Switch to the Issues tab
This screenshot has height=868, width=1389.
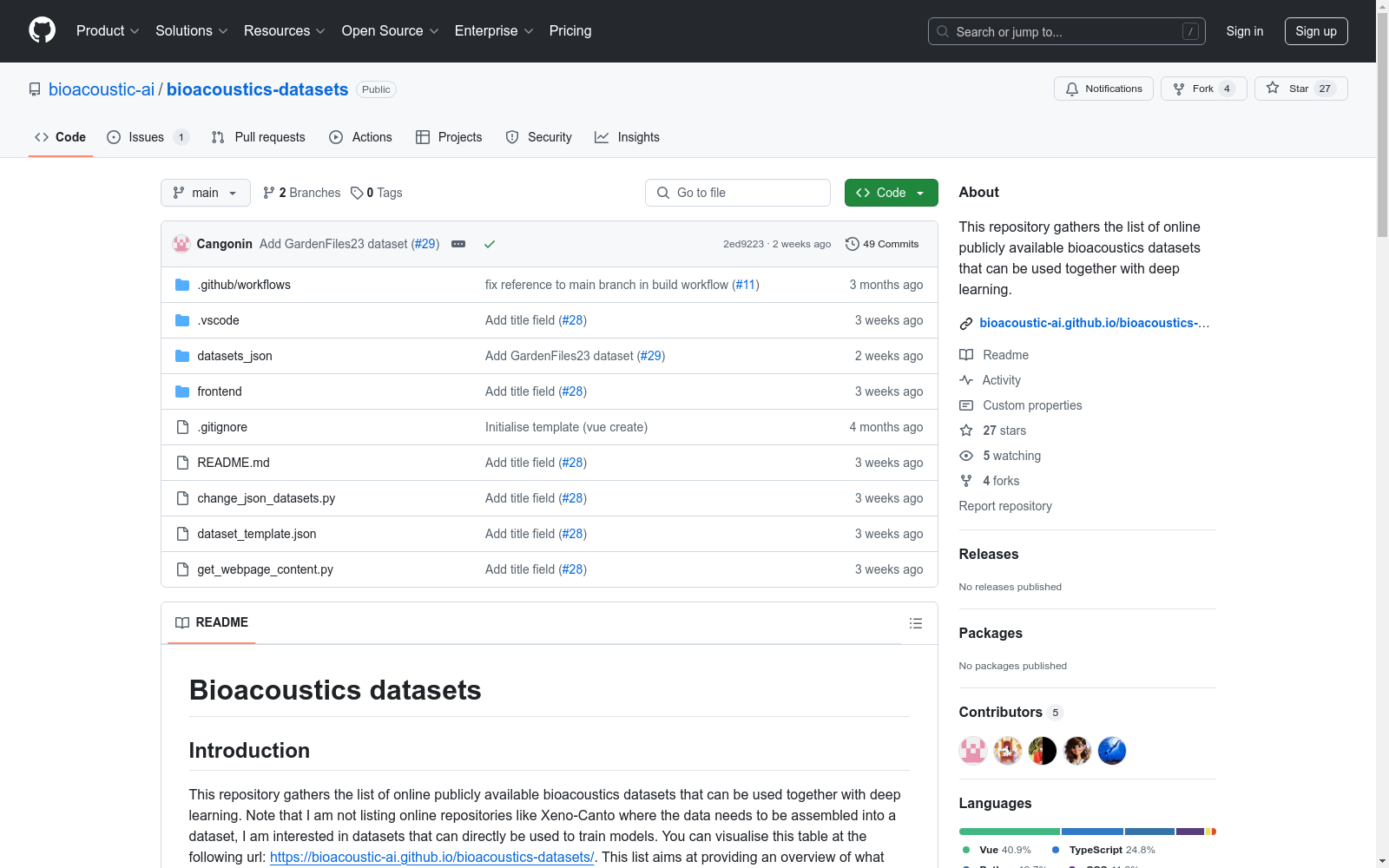pyautogui.click(x=148, y=137)
